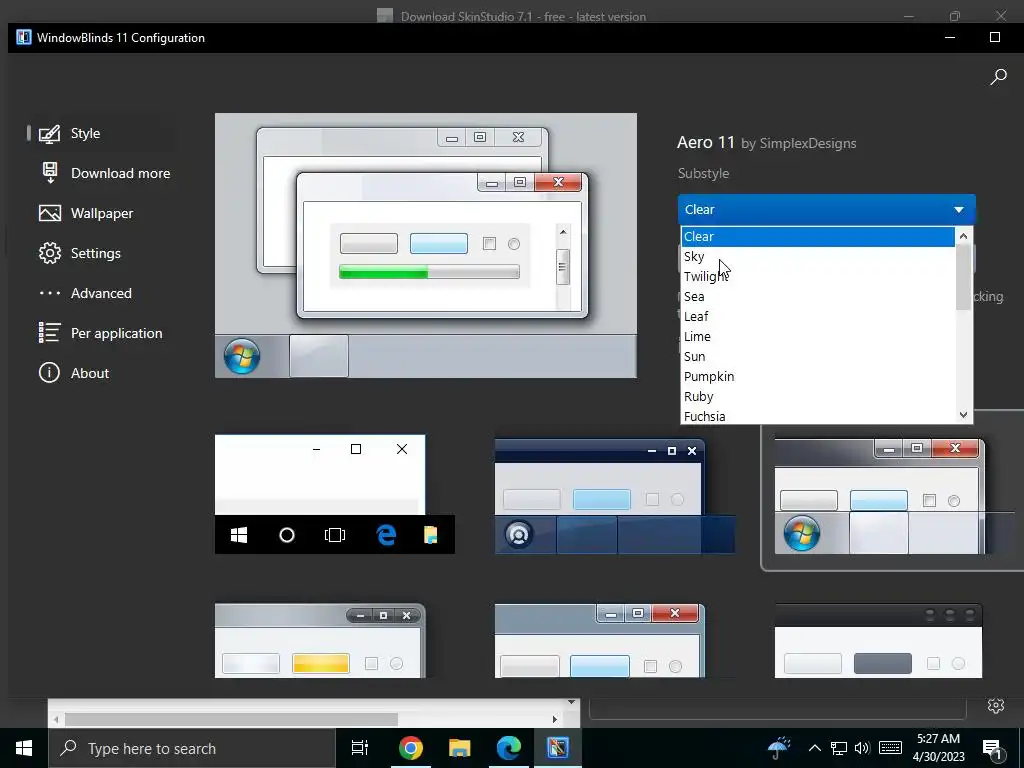Click the taskbar search box

(192, 748)
